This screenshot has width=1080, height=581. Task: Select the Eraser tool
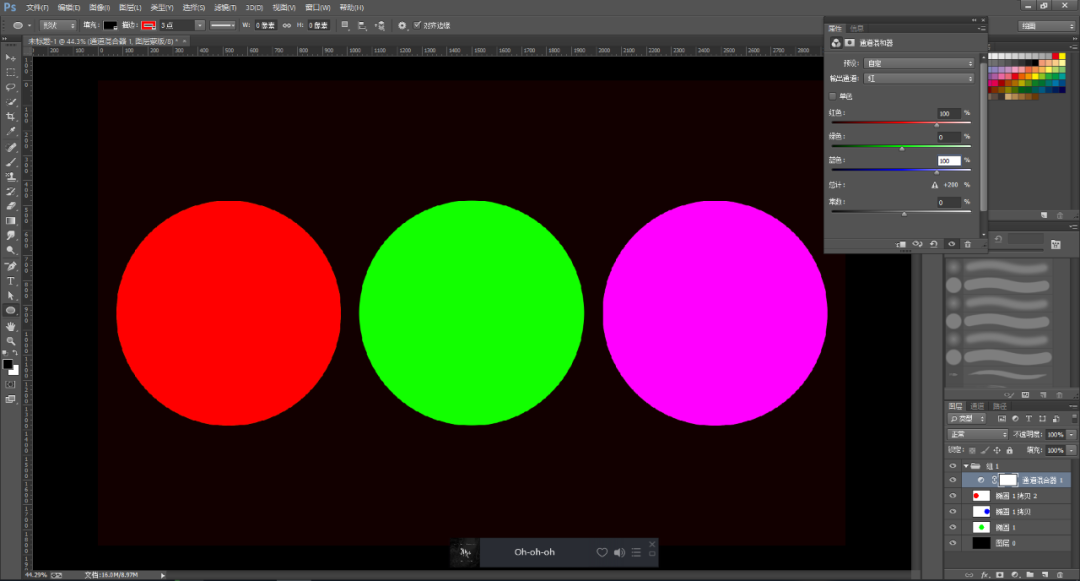10,206
